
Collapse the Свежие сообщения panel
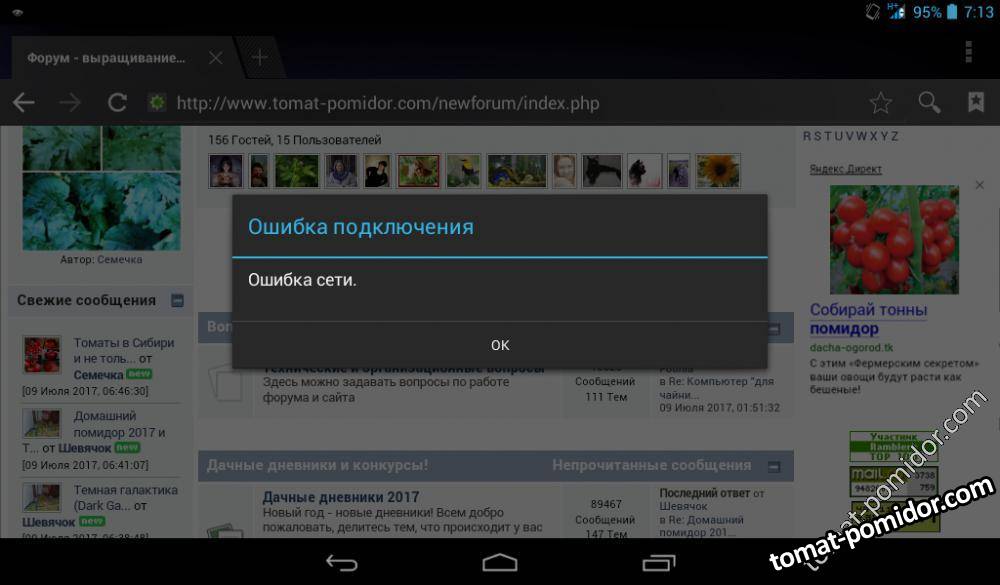177,300
